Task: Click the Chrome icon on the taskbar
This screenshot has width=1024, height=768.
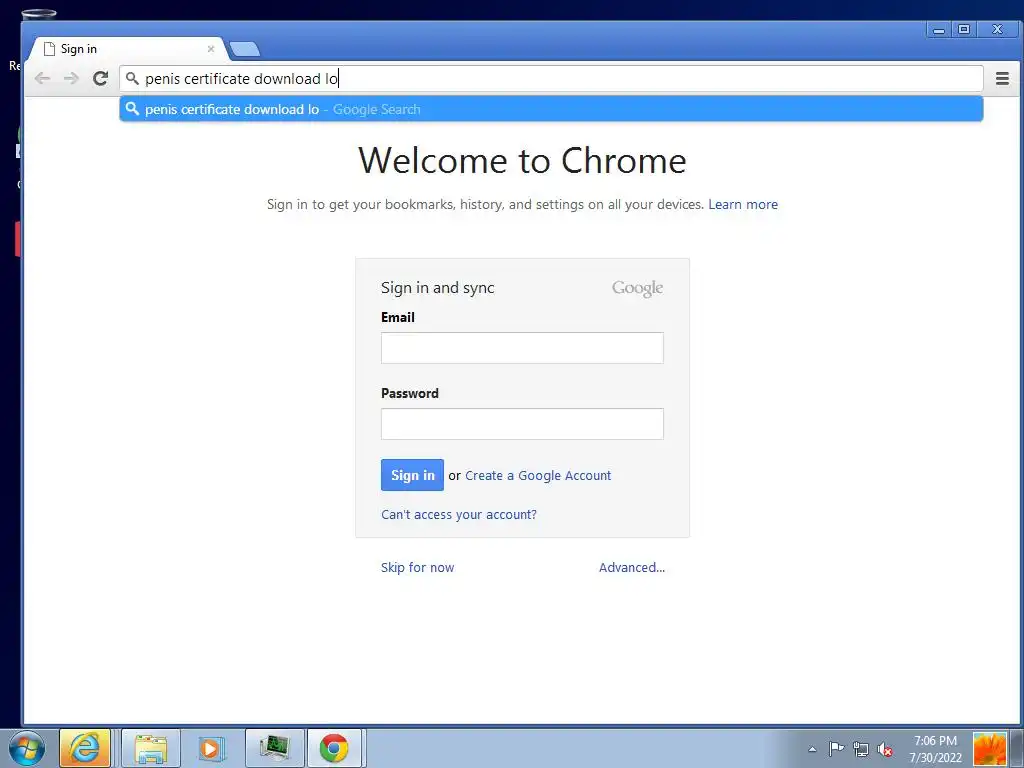Action: click(x=334, y=748)
